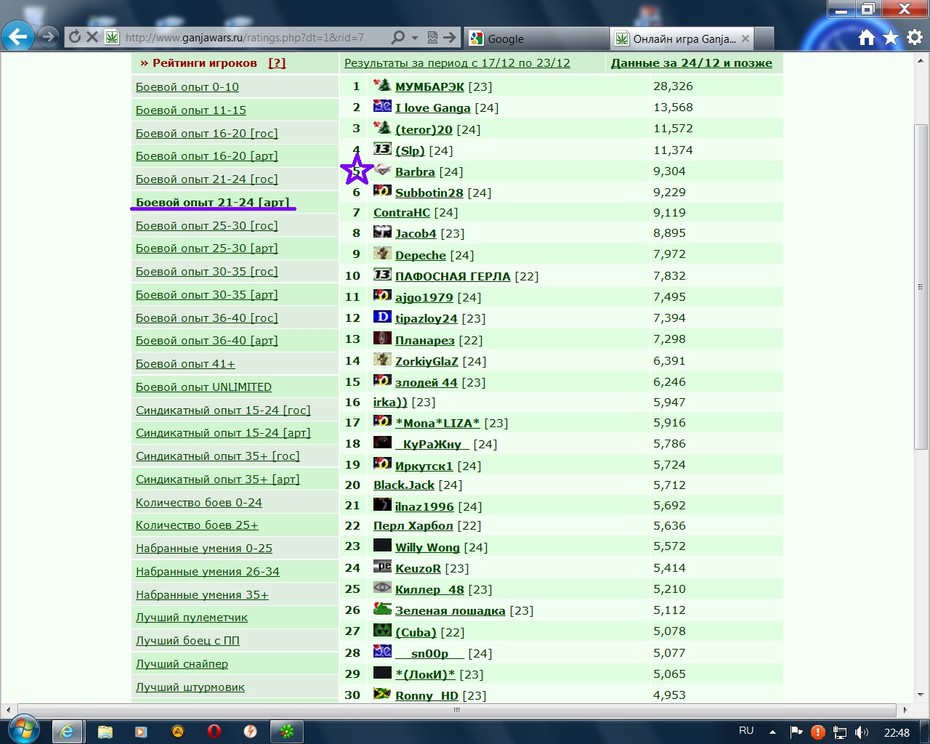930x744 pixels.
Task: Open Лучший снайпер rating
Action: pos(181,663)
